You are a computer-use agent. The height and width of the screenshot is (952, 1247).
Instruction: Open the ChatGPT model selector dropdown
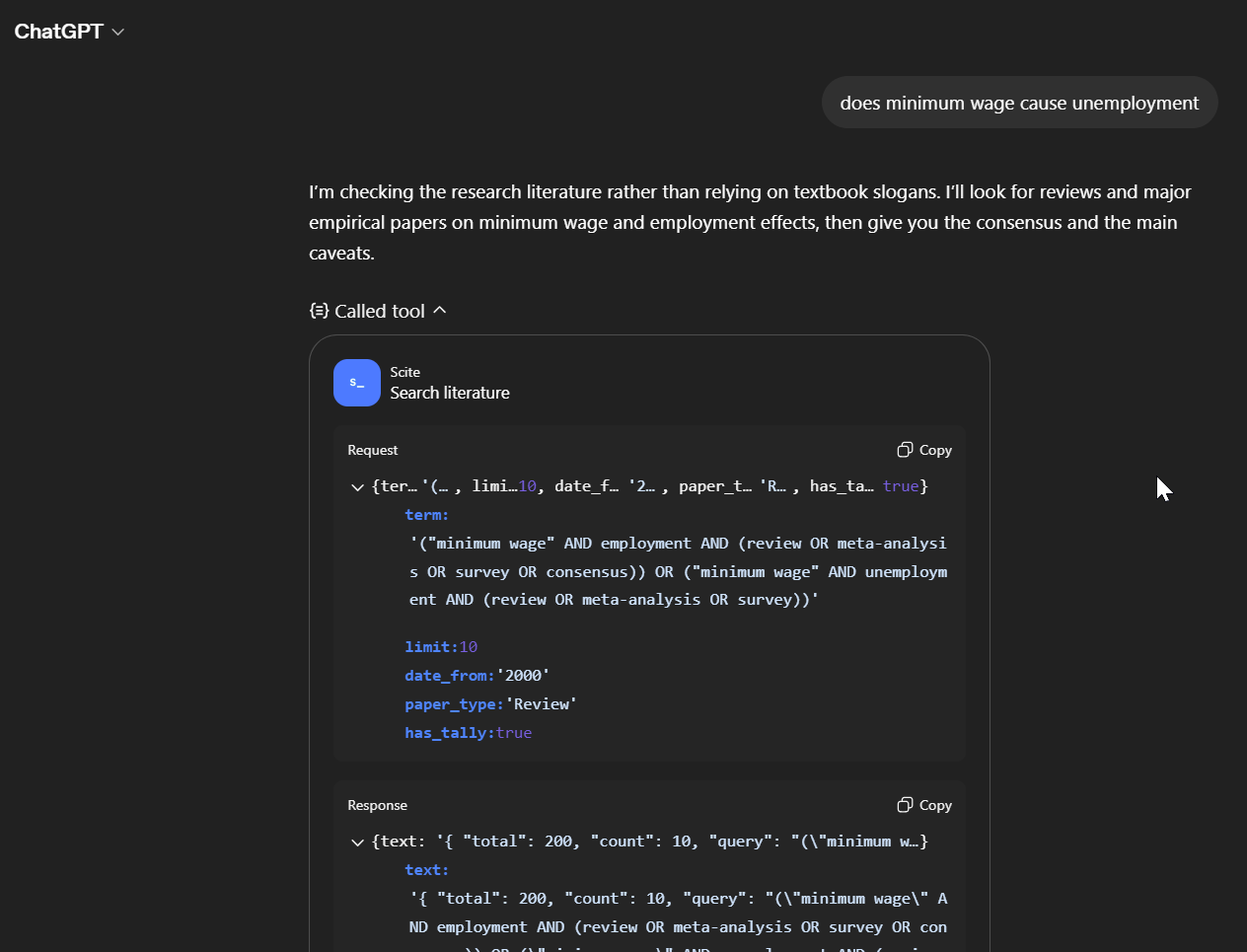[x=117, y=32]
